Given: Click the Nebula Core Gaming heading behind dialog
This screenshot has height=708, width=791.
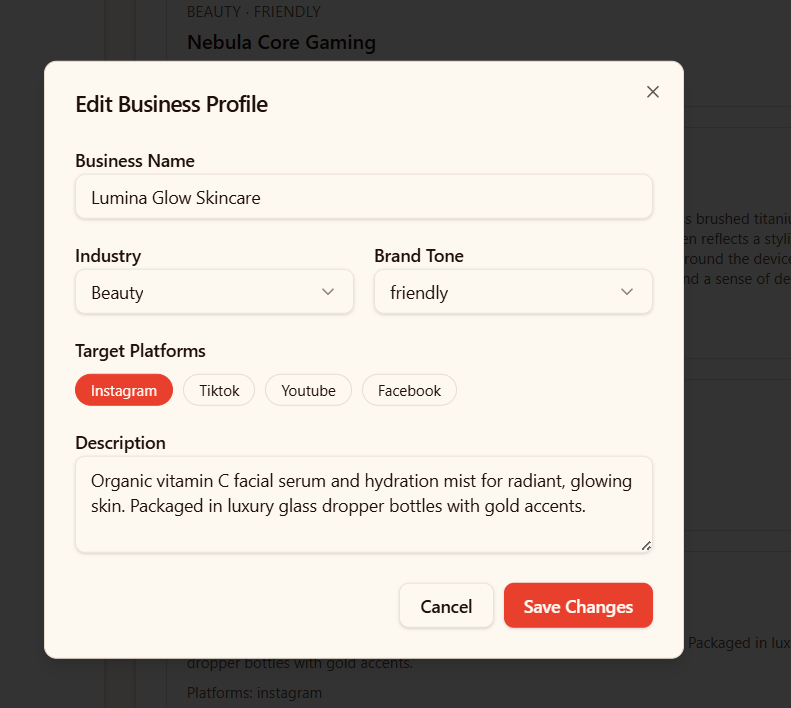Looking at the screenshot, I should click(x=281, y=42).
